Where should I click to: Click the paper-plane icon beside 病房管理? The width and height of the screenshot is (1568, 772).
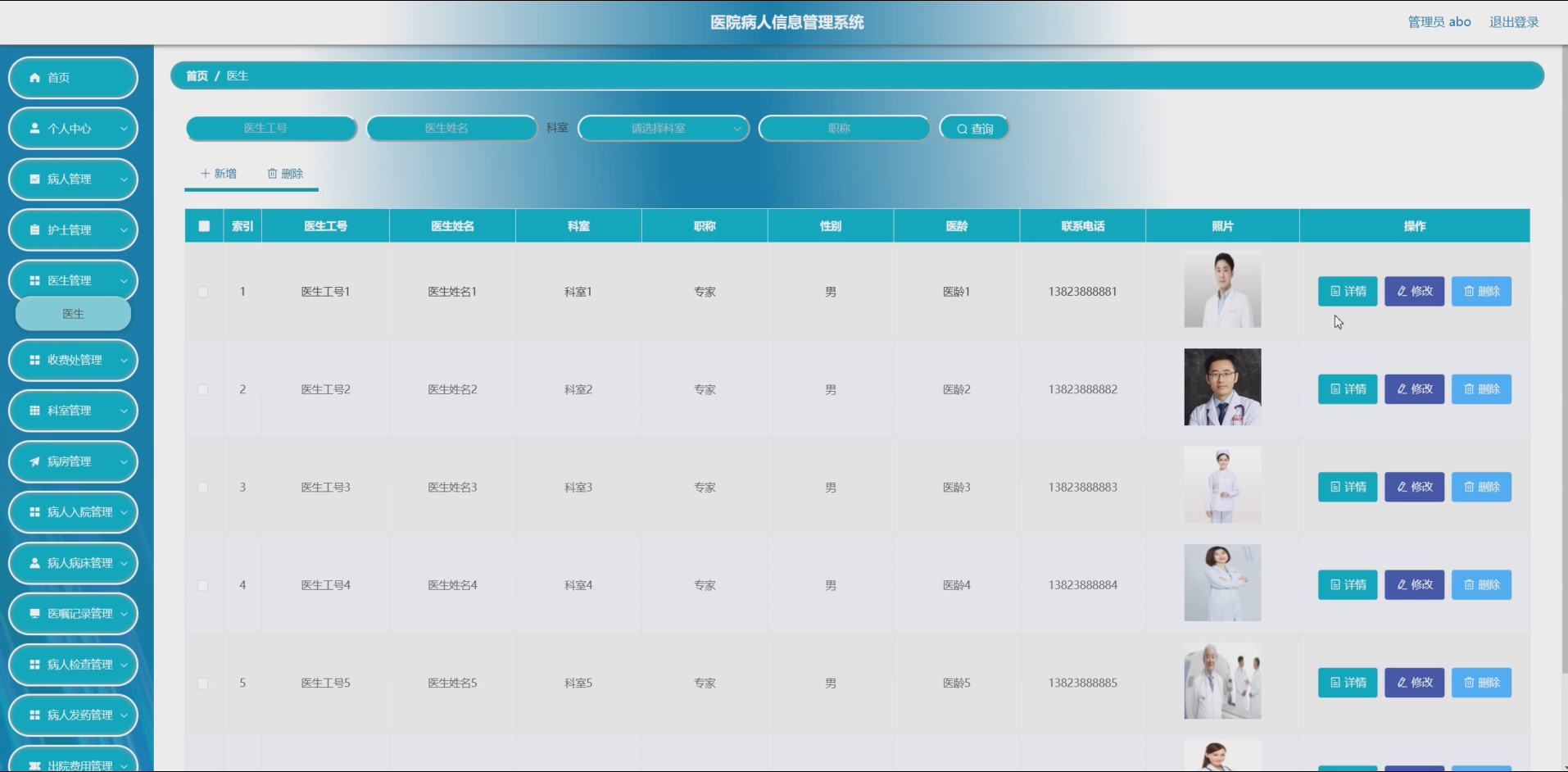click(34, 461)
